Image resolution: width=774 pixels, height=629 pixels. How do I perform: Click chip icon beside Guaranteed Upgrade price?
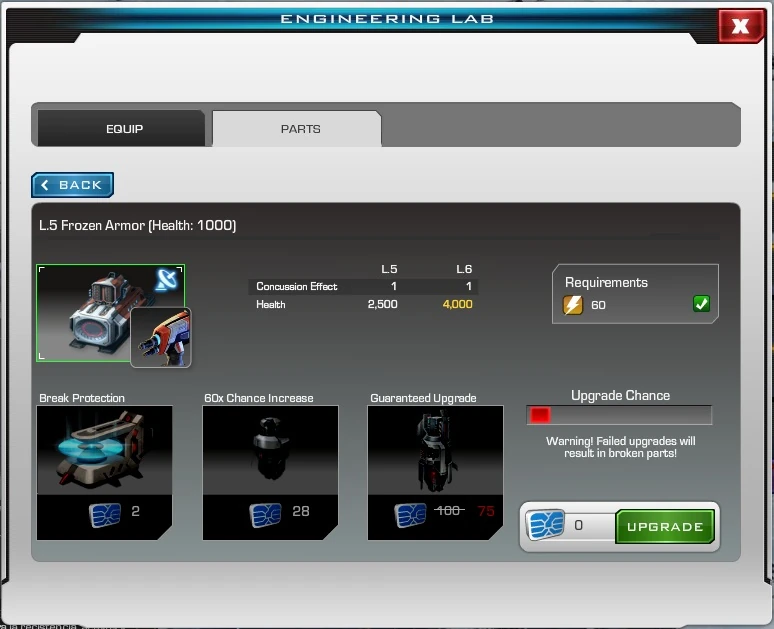(410, 514)
